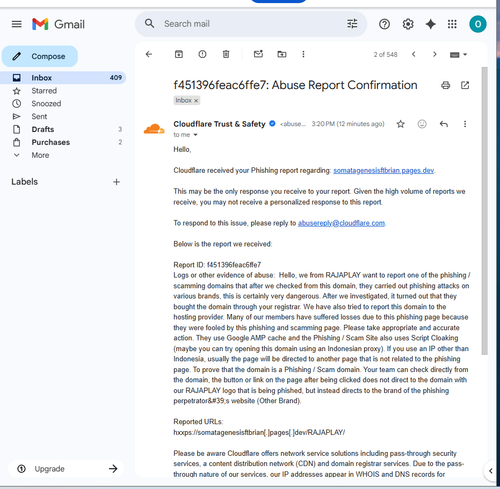This screenshot has width=500, height=489.
Task: Open Google apps grid
Action: (x=452, y=24)
